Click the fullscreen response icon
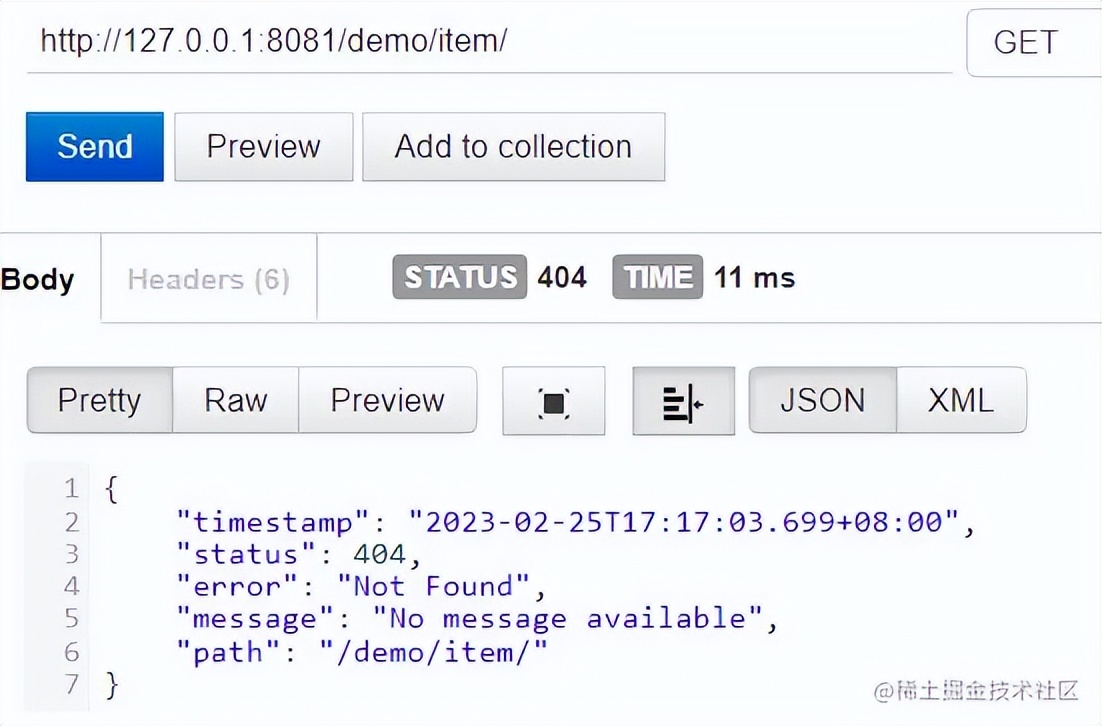 [x=553, y=401]
